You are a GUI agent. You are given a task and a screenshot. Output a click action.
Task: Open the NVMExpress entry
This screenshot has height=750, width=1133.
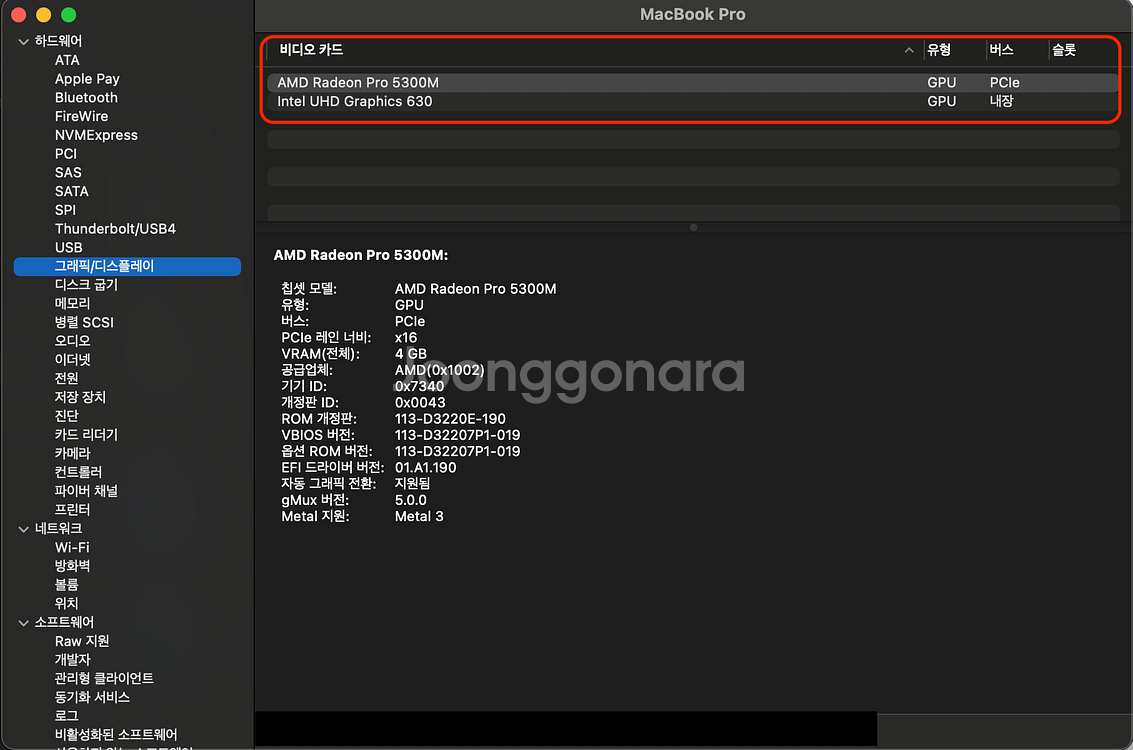click(x=96, y=135)
